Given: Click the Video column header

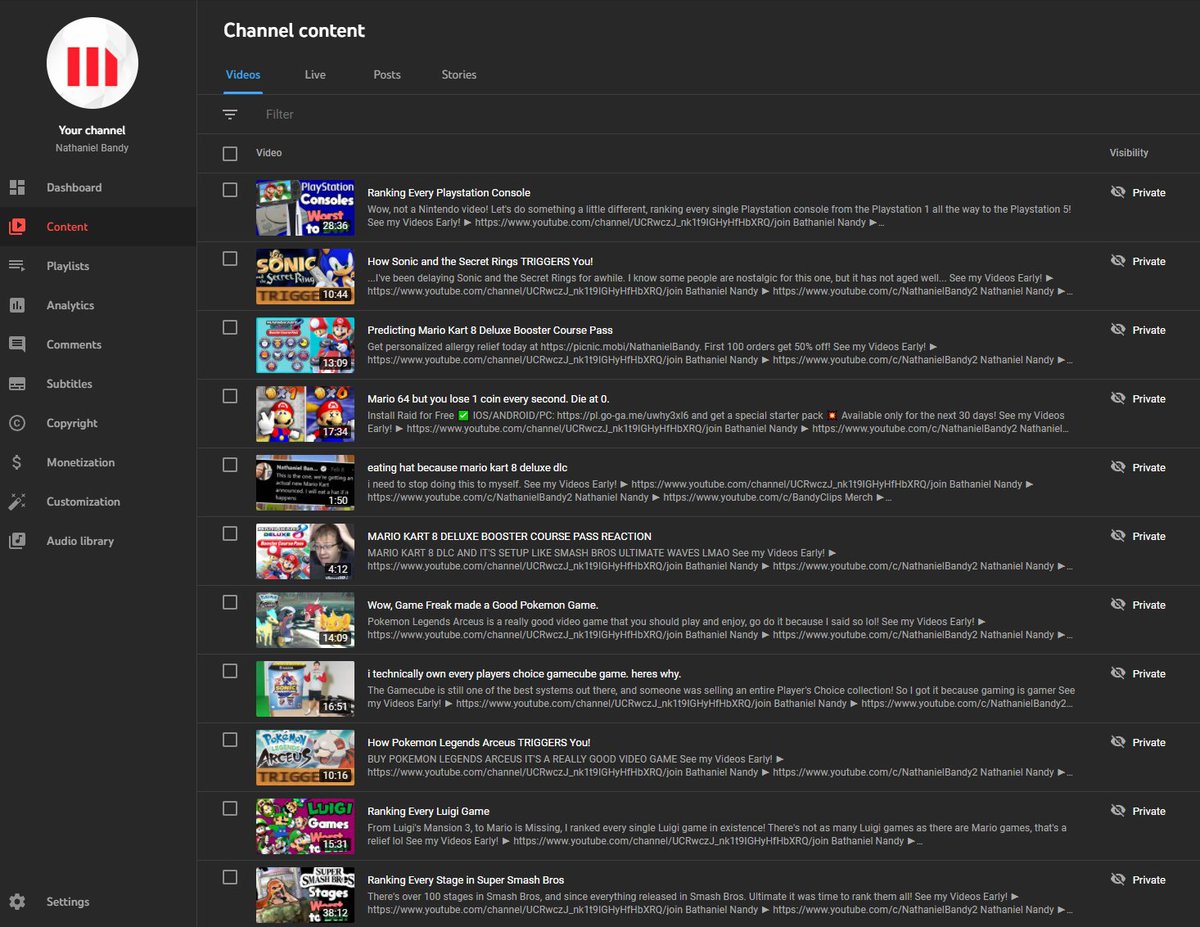Looking at the screenshot, I should pyautogui.click(x=269, y=153).
